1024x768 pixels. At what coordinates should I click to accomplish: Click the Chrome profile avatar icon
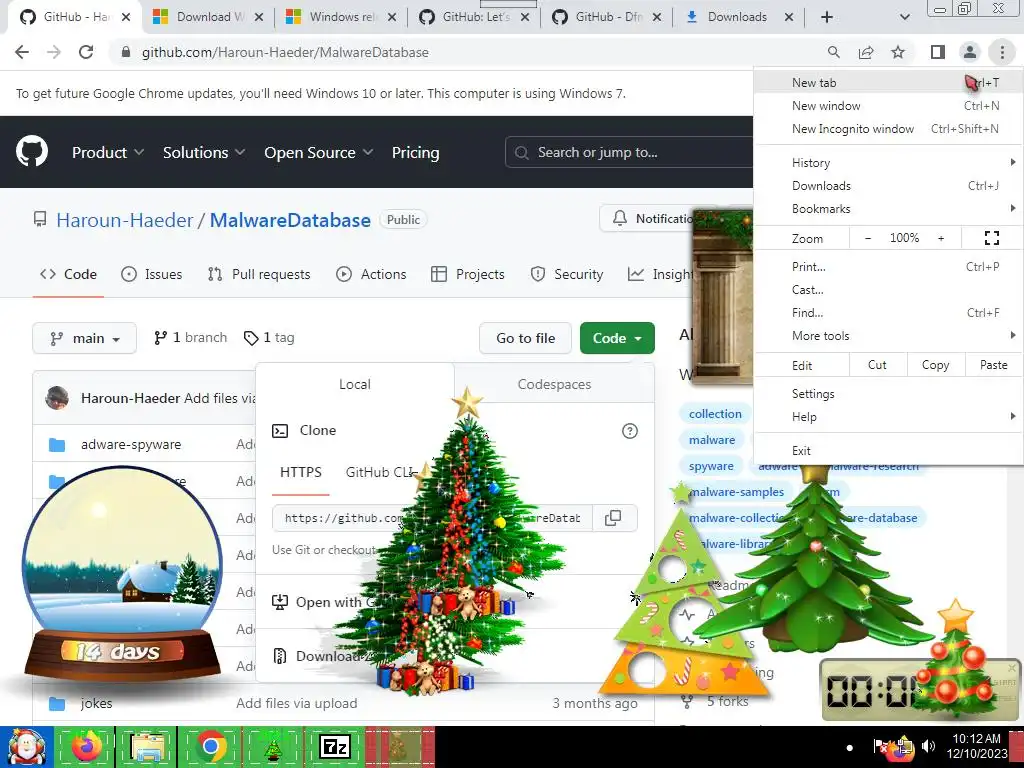pyautogui.click(x=970, y=52)
